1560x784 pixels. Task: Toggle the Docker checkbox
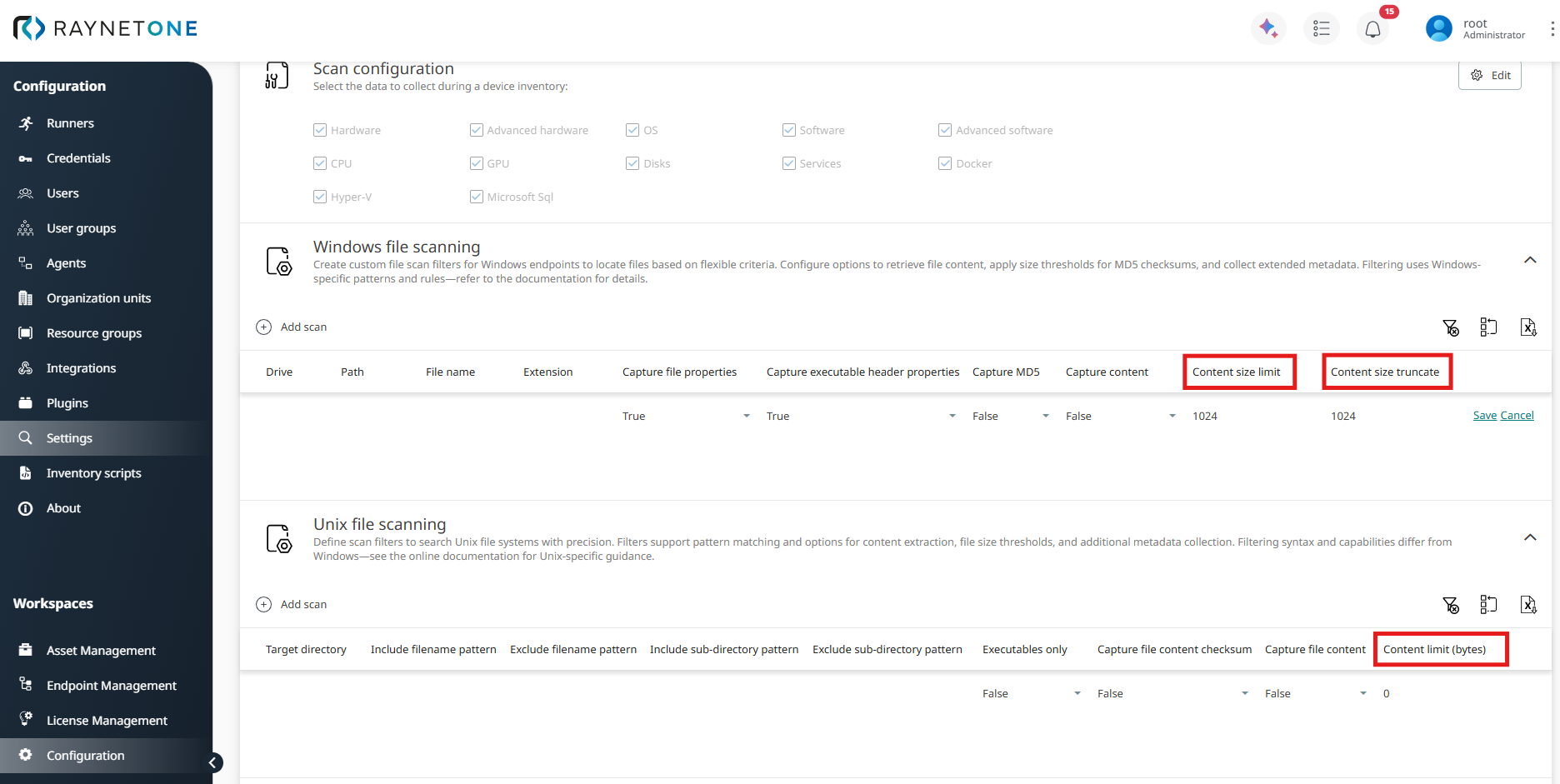945,163
